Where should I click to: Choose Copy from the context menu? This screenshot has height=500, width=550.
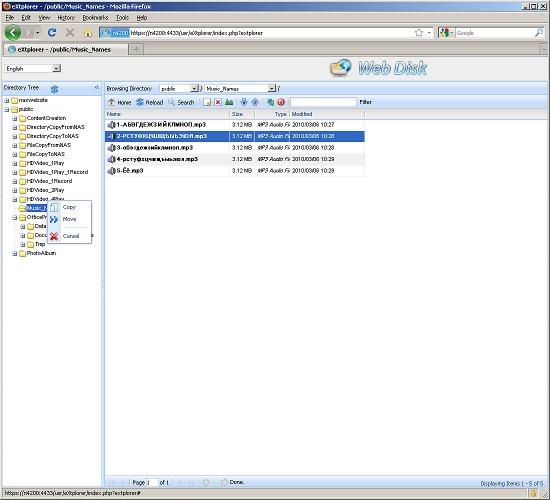click(69, 207)
